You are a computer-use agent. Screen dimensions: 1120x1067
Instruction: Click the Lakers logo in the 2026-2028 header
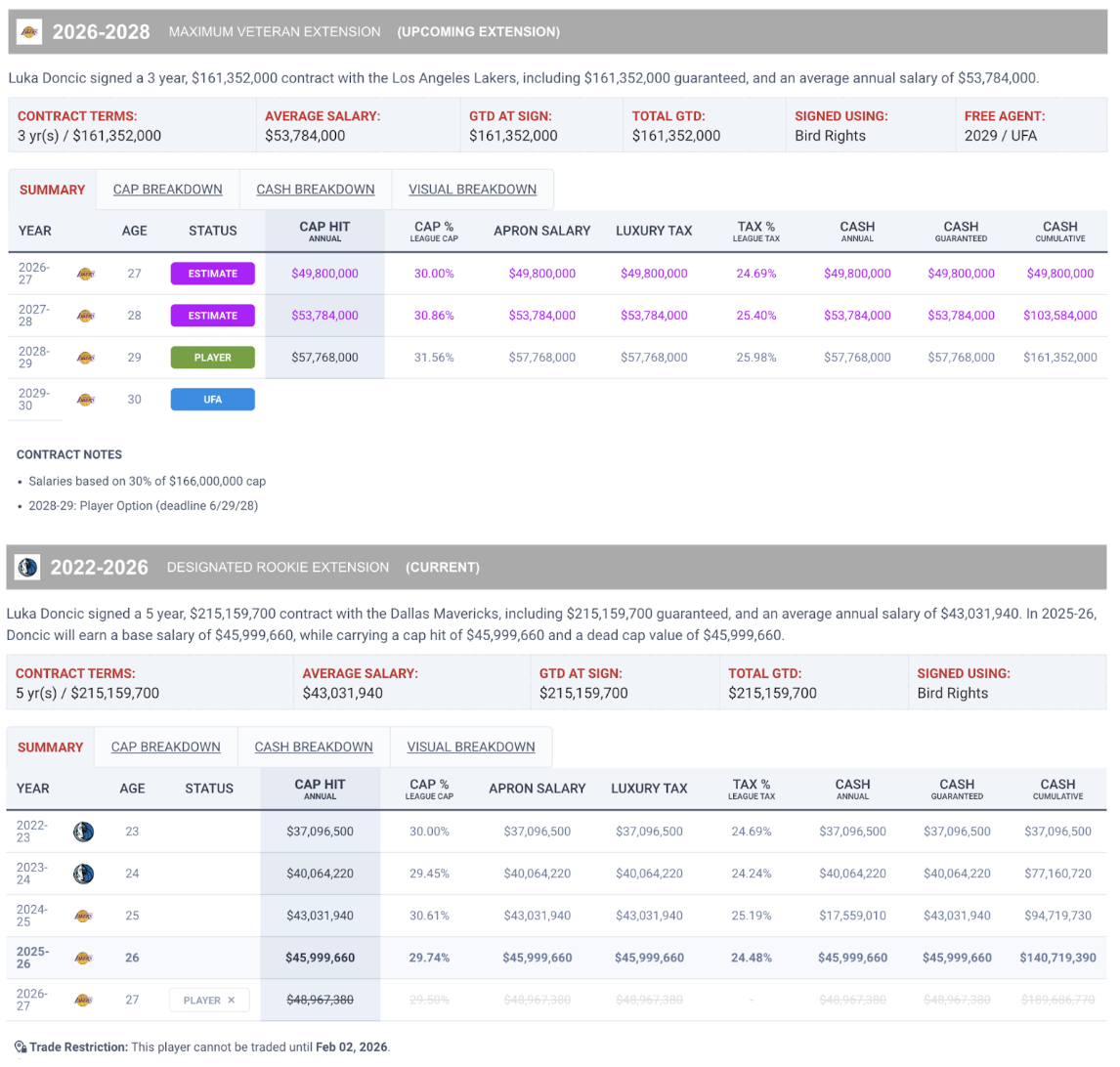pyautogui.click(x=29, y=32)
